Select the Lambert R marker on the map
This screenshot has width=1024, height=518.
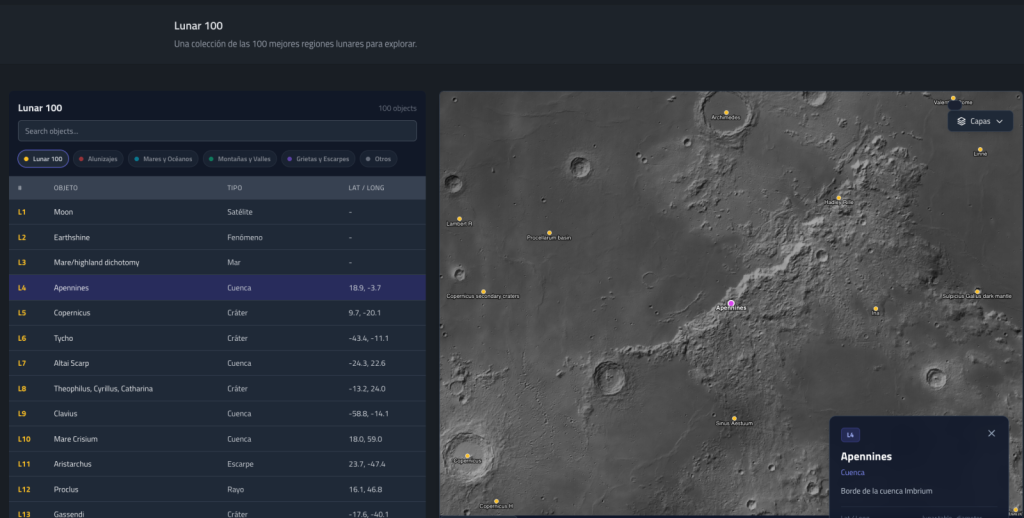(459, 219)
